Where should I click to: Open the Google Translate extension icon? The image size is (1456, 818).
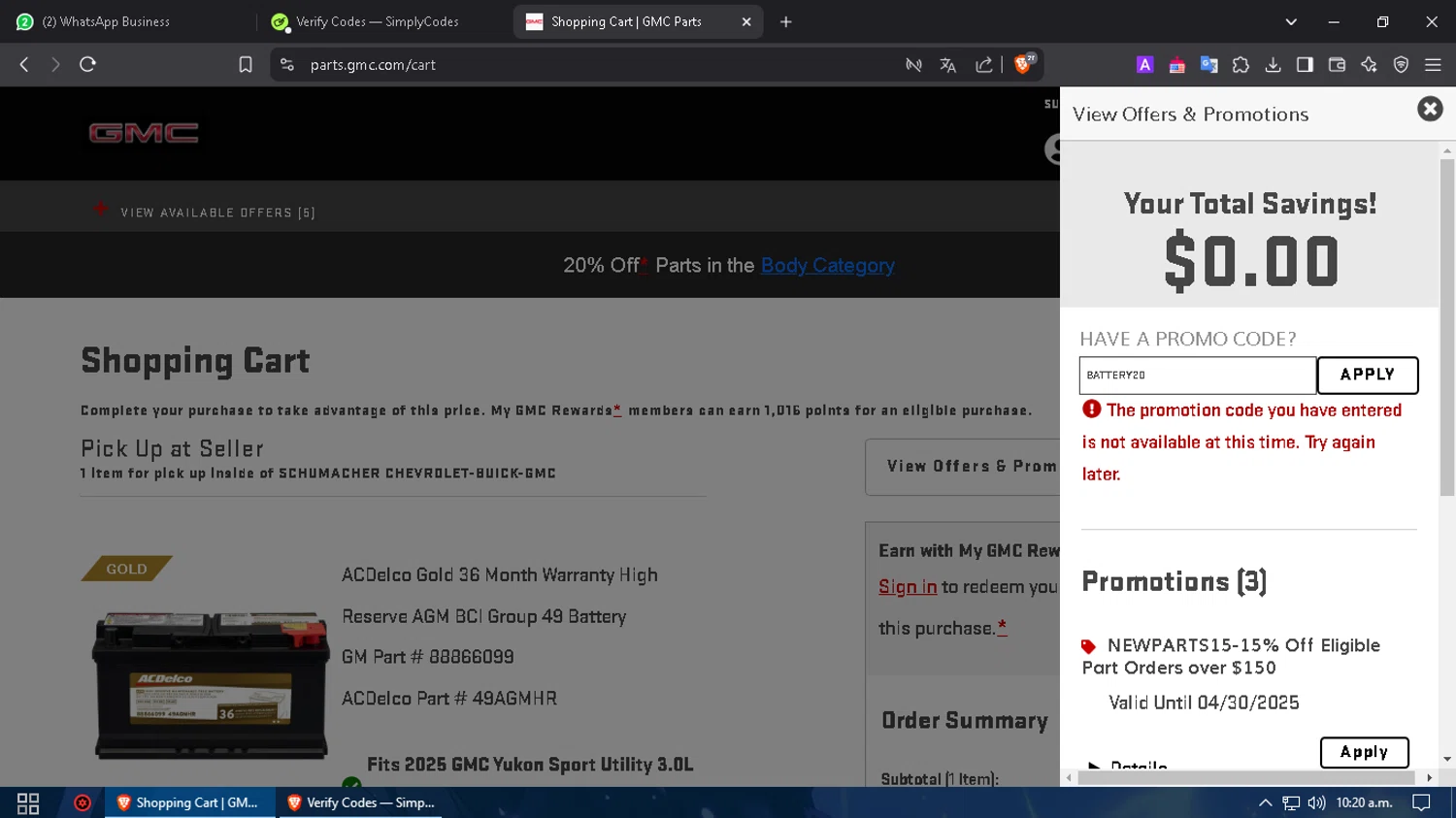pyautogui.click(x=1208, y=65)
